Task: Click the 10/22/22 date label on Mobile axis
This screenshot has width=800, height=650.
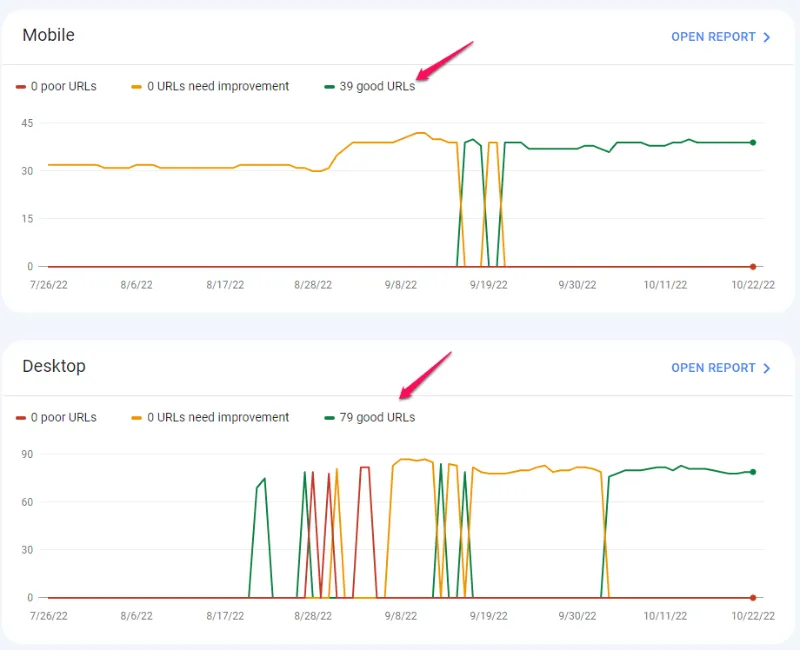Action: point(753,283)
